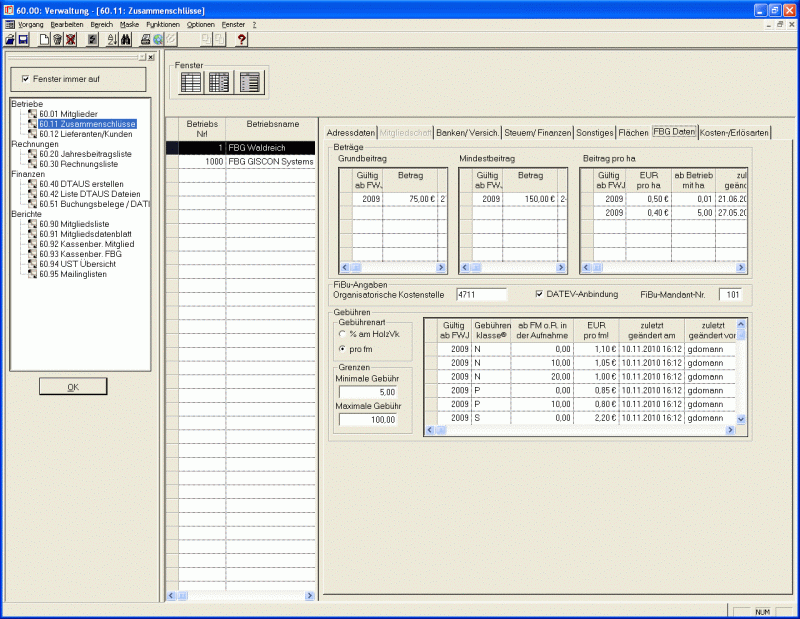Select the third Fenster layout icon
Image resolution: width=800 pixels, height=619 pixels.
pos(248,83)
